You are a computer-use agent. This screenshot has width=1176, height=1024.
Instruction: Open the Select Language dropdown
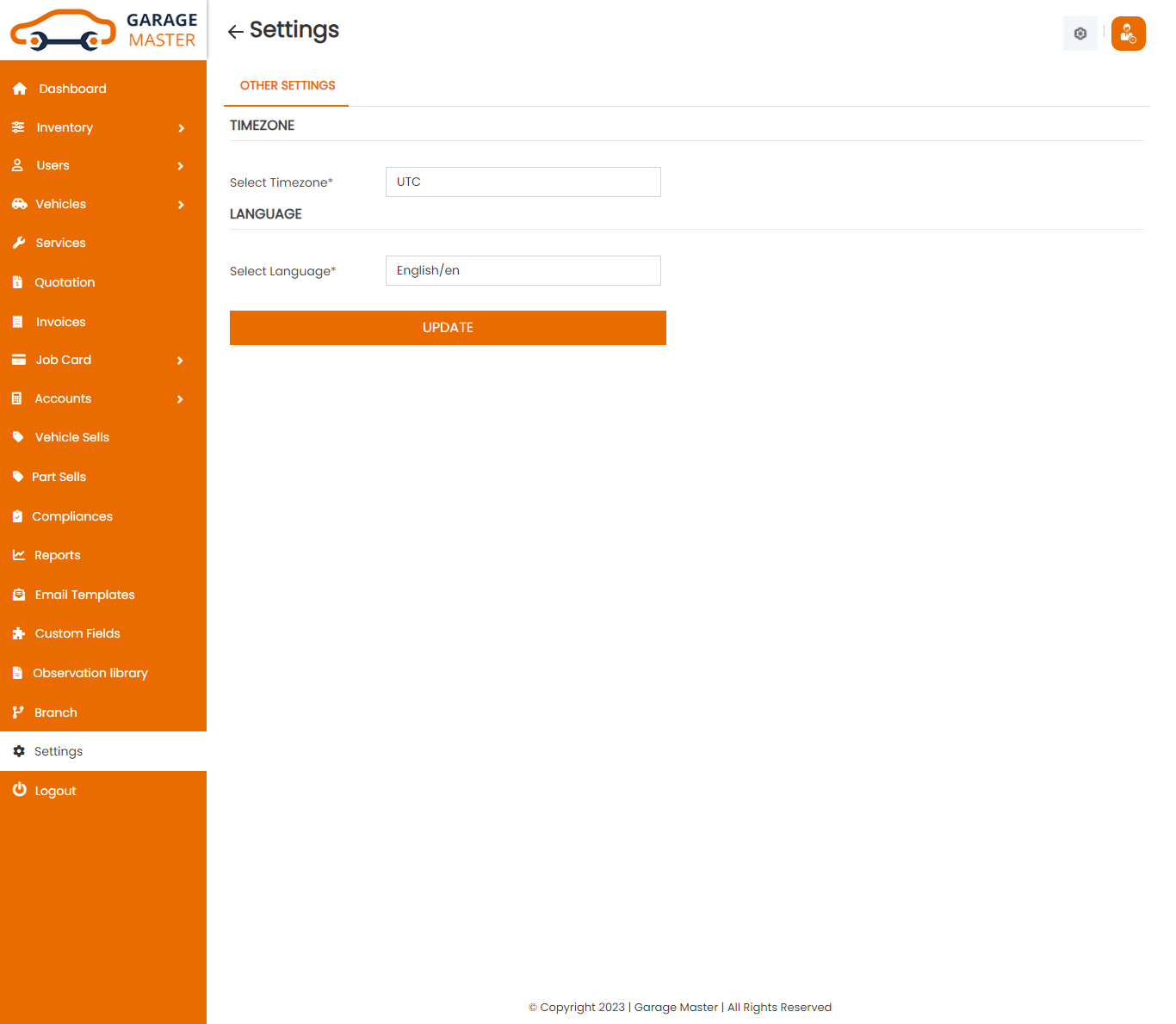point(523,270)
